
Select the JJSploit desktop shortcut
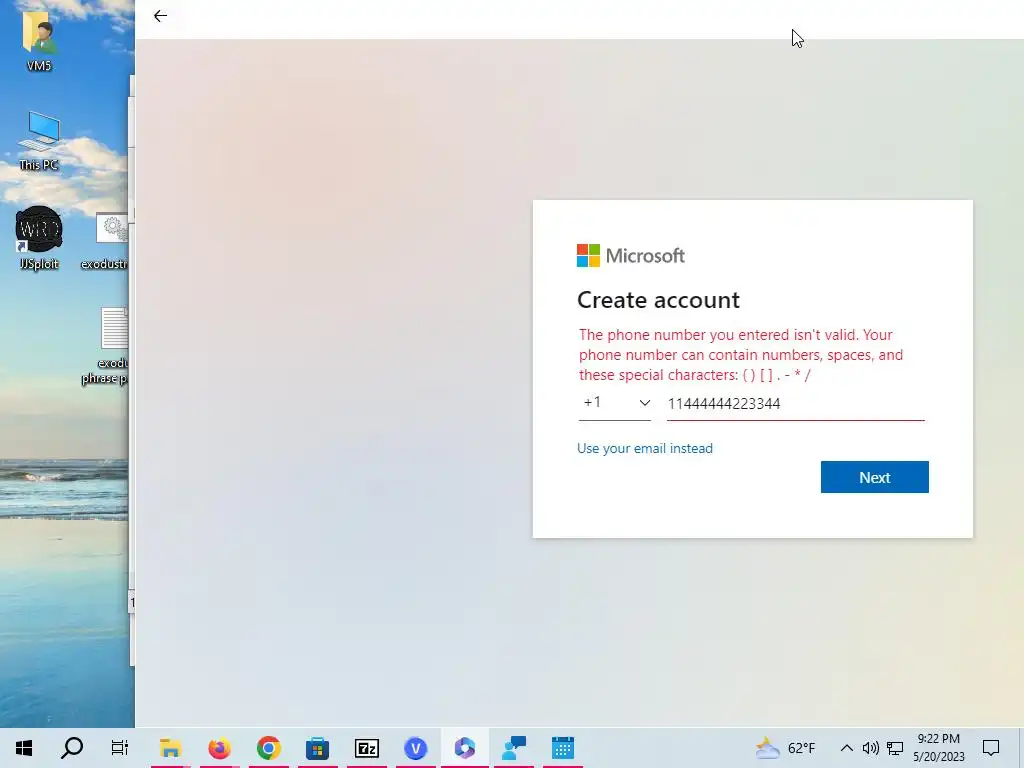click(39, 238)
